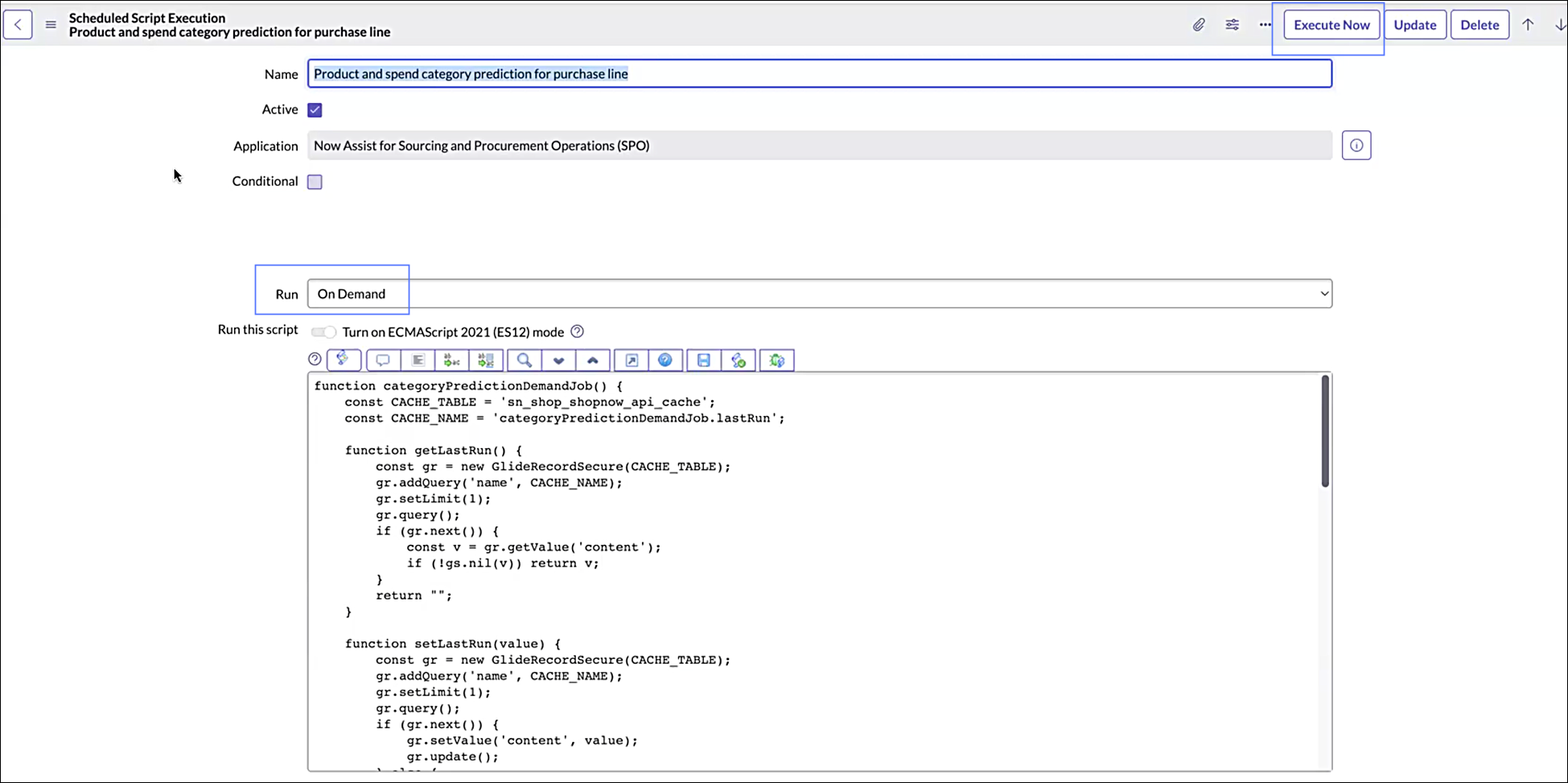The height and width of the screenshot is (783, 1568).
Task: Uncheck the Active checkbox
Action: tap(315, 109)
